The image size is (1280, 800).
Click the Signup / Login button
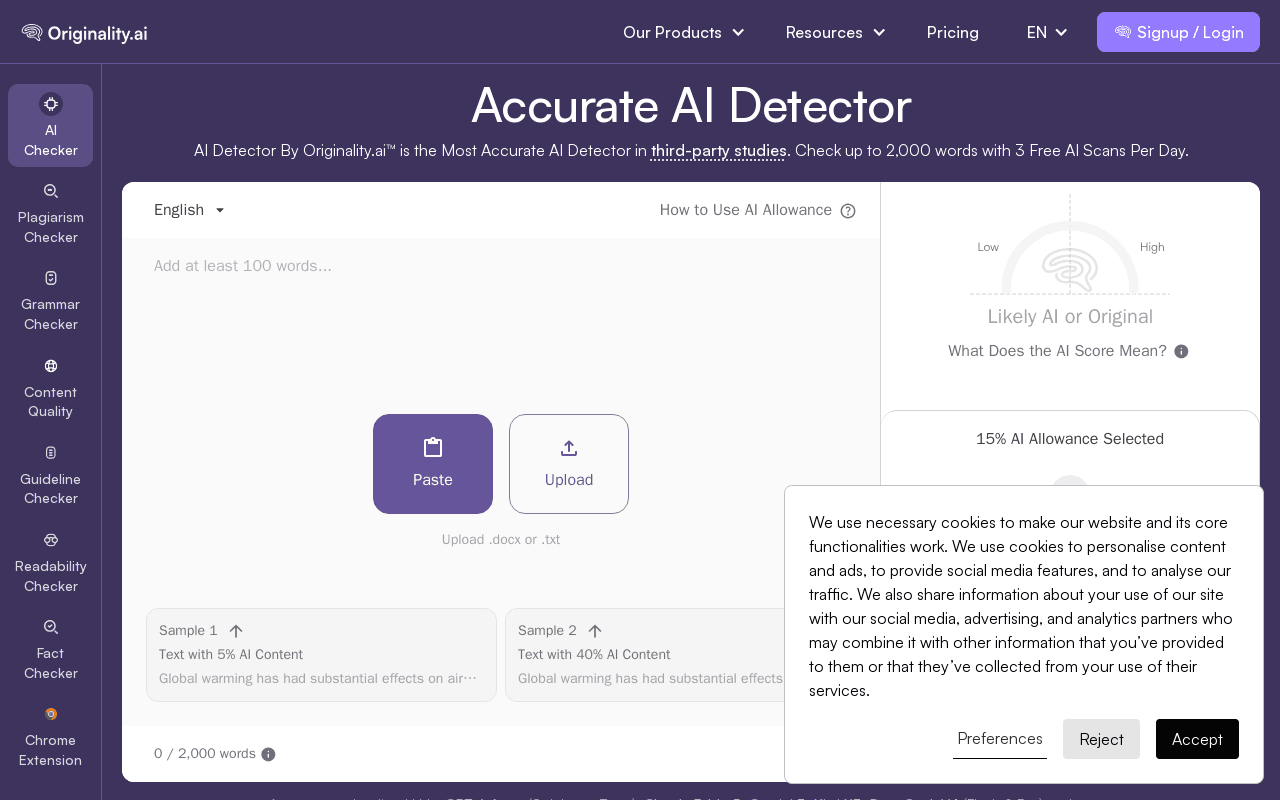point(1178,32)
